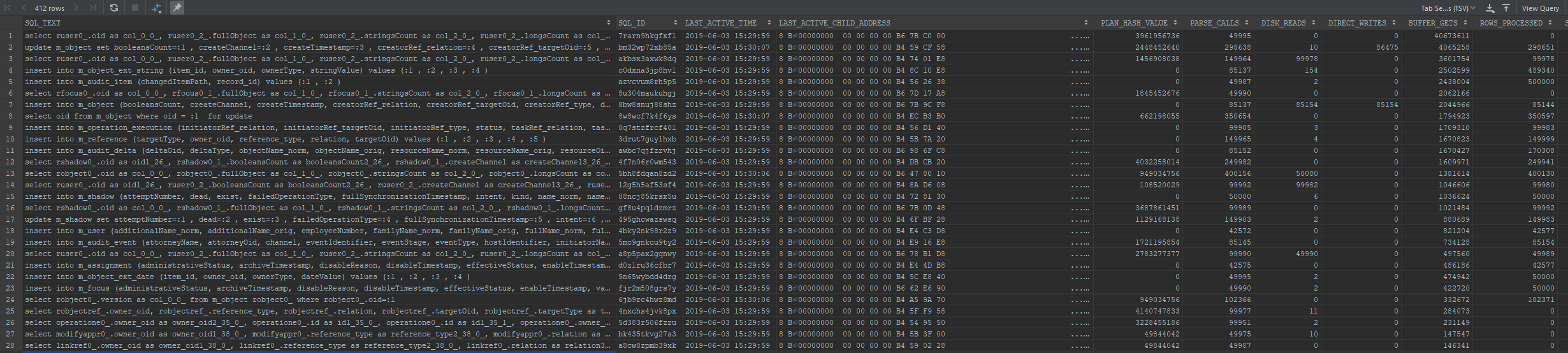
Task: Click the stop square icon
Action: (135, 8)
